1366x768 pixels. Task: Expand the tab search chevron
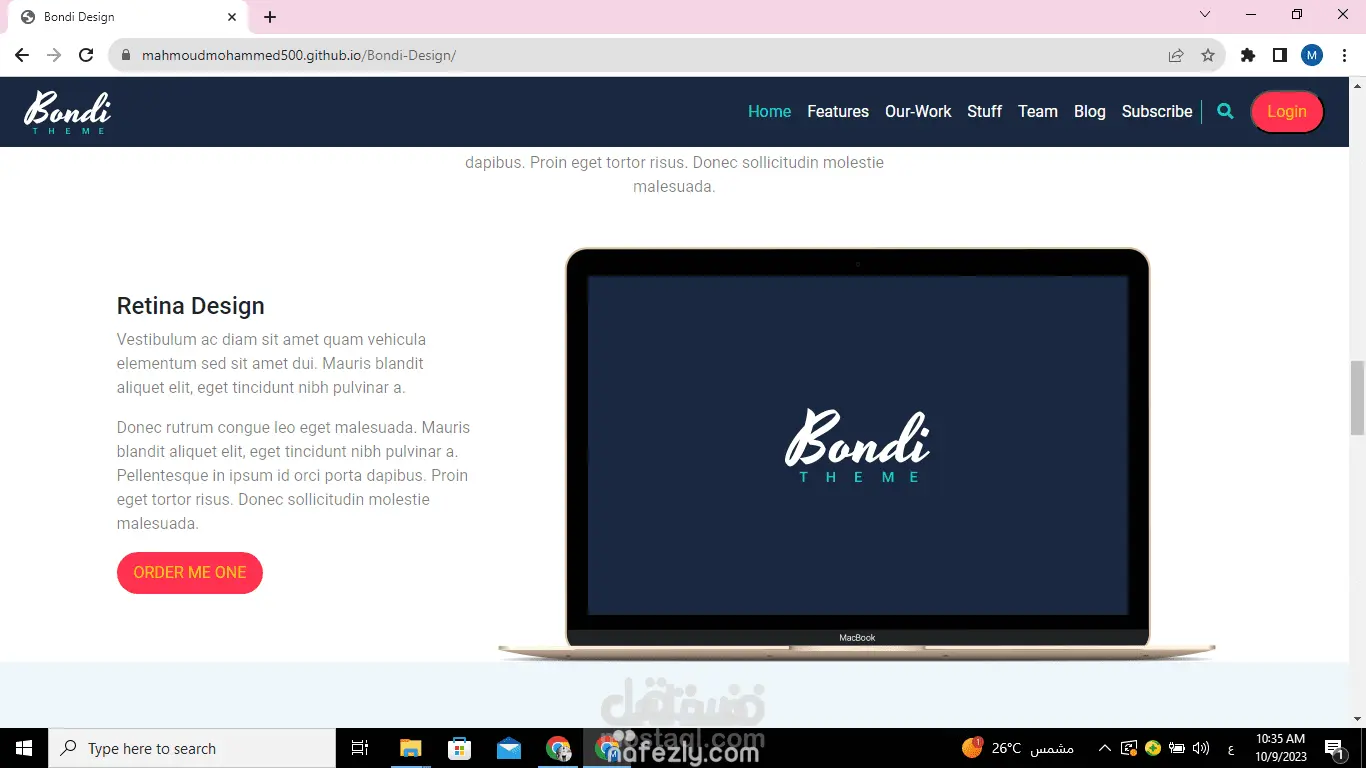pyautogui.click(x=1205, y=15)
